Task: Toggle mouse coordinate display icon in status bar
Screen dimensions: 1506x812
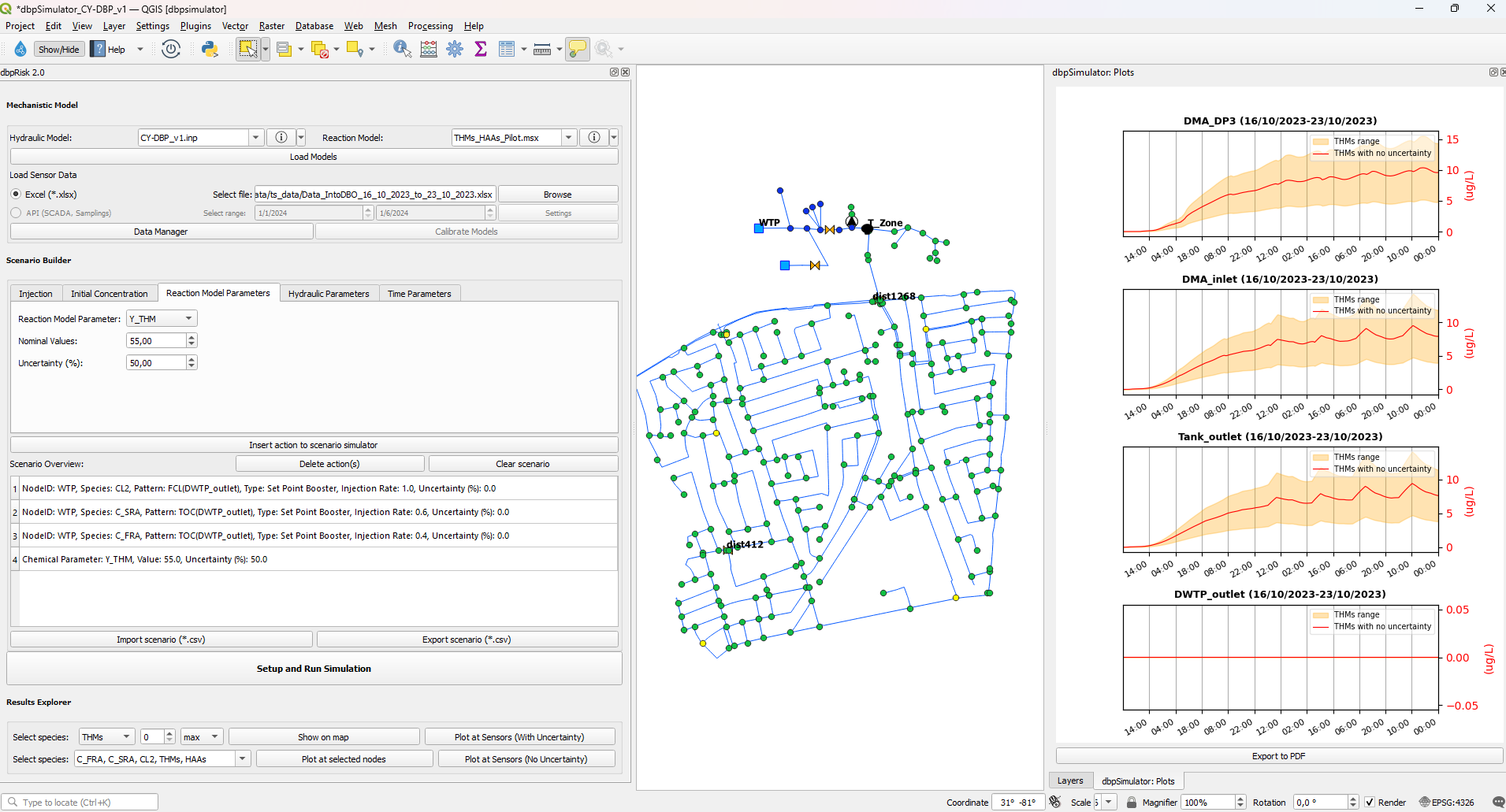Action: [x=1055, y=802]
